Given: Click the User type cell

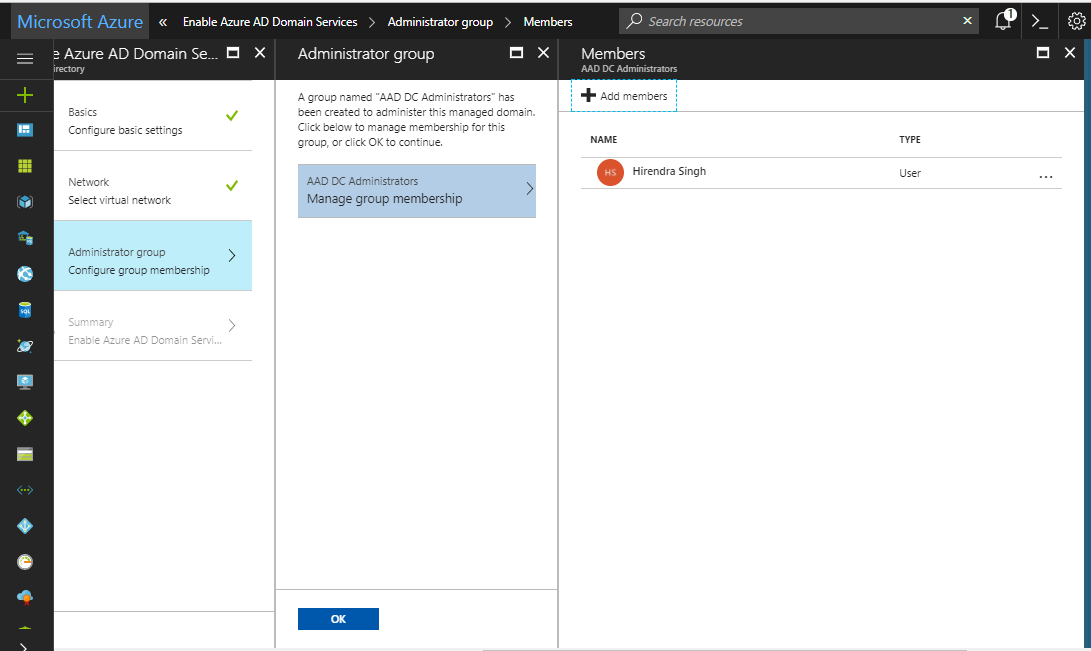Looking at the screenshot, I should (x=909, y=173).
